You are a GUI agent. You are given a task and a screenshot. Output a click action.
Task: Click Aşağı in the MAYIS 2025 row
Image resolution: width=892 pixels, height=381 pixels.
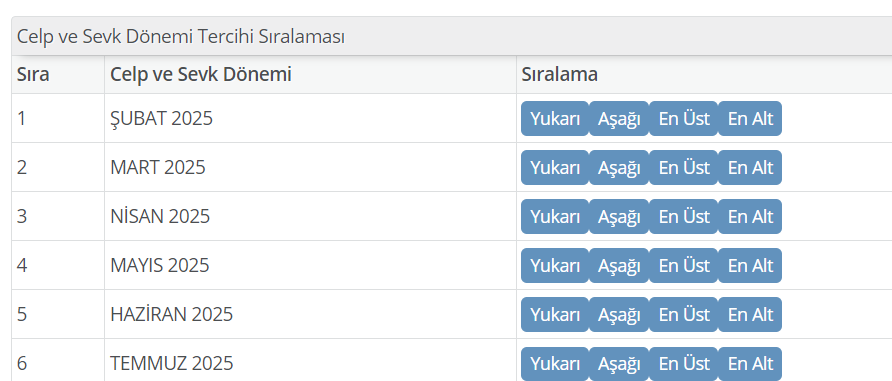click(619, 265)
